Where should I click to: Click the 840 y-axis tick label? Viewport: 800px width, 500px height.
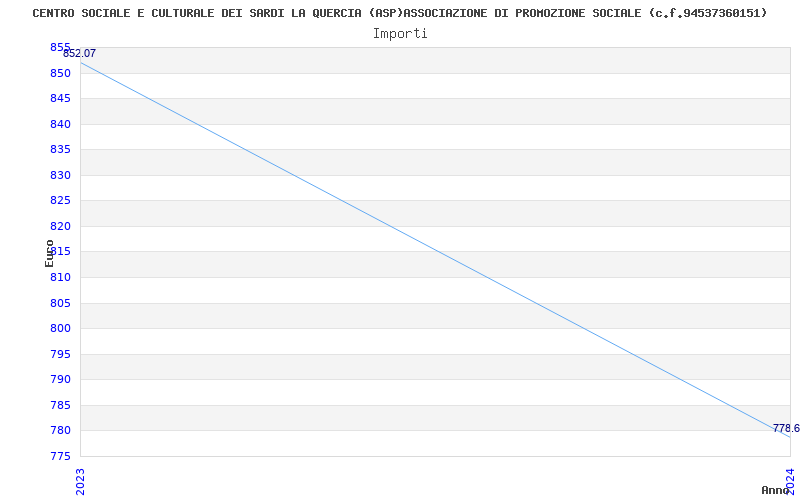(x=60, y=124)
